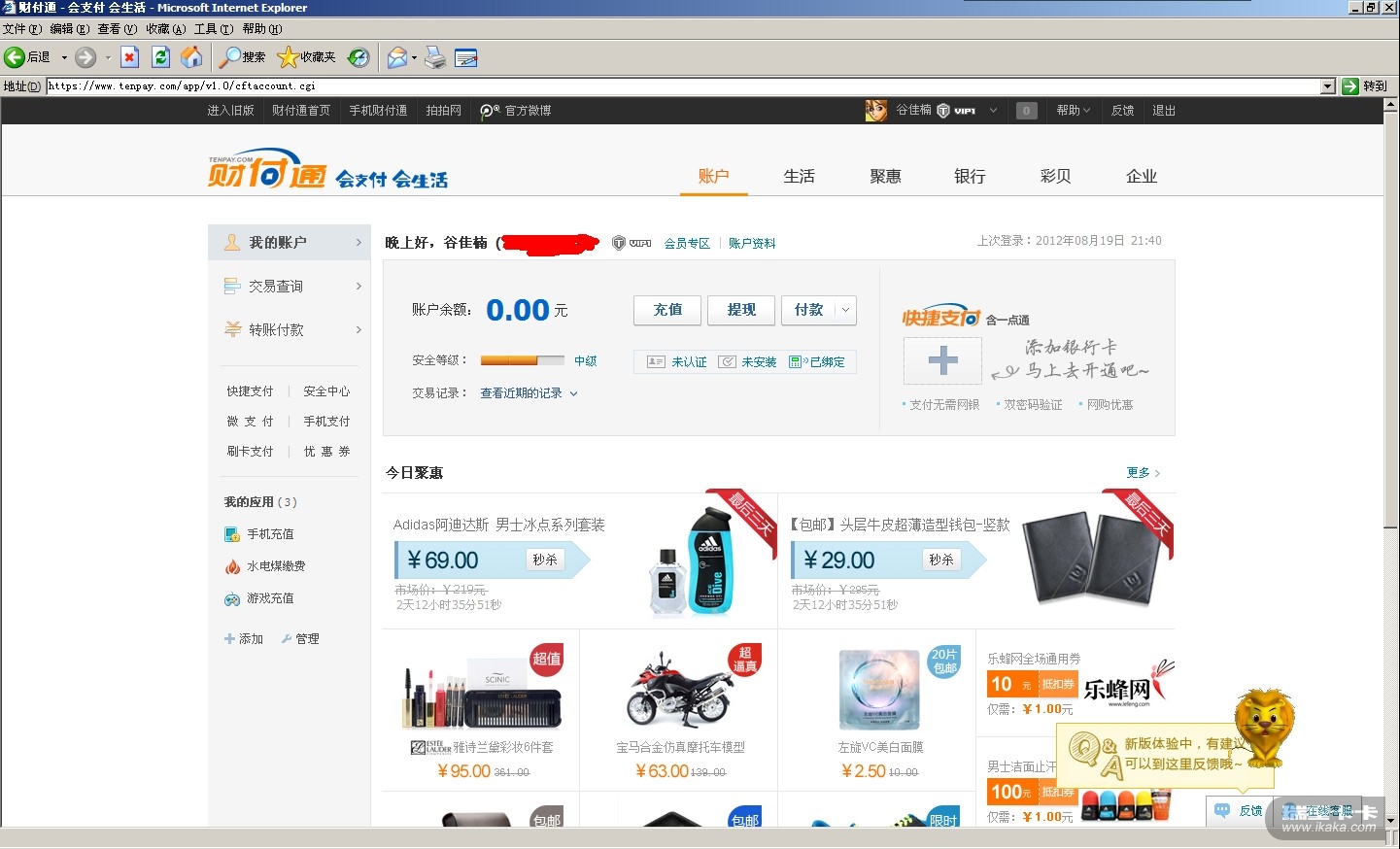This screenshot has width=1400, height=849.
Task: Open the 水电煤缴费 app
Action: click(x=265, y=566)
